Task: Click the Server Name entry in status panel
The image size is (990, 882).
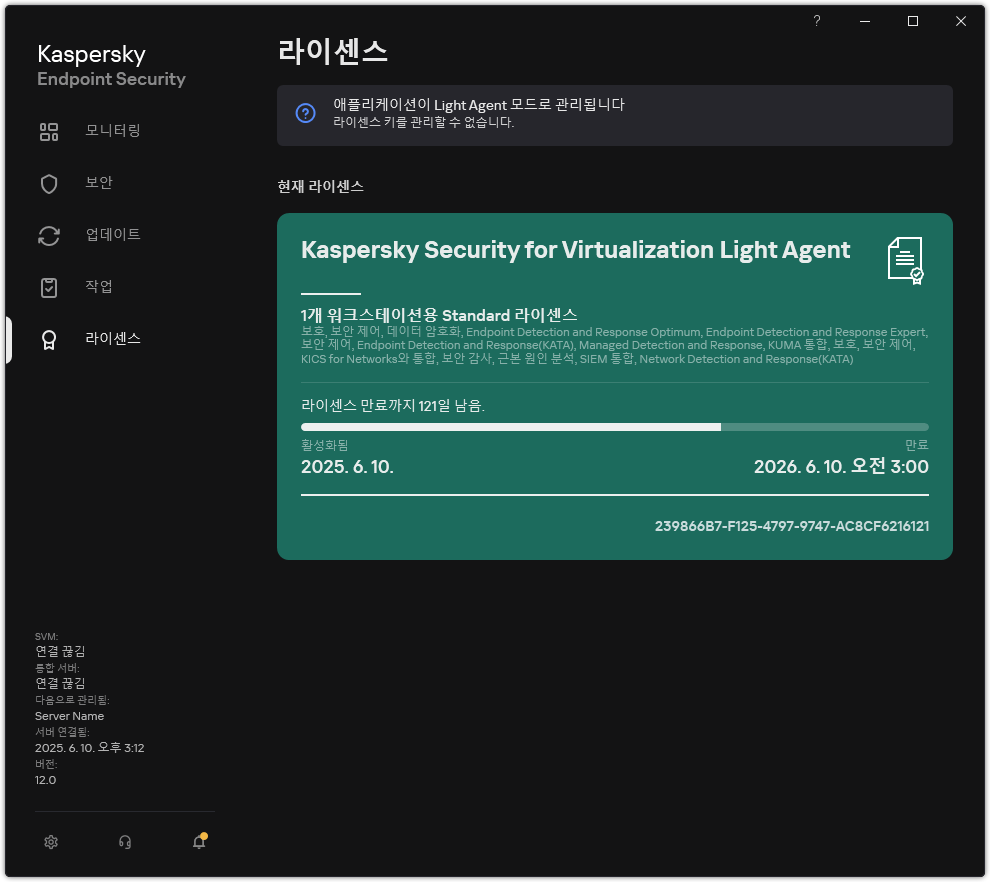Action: (x=69, y=715)
